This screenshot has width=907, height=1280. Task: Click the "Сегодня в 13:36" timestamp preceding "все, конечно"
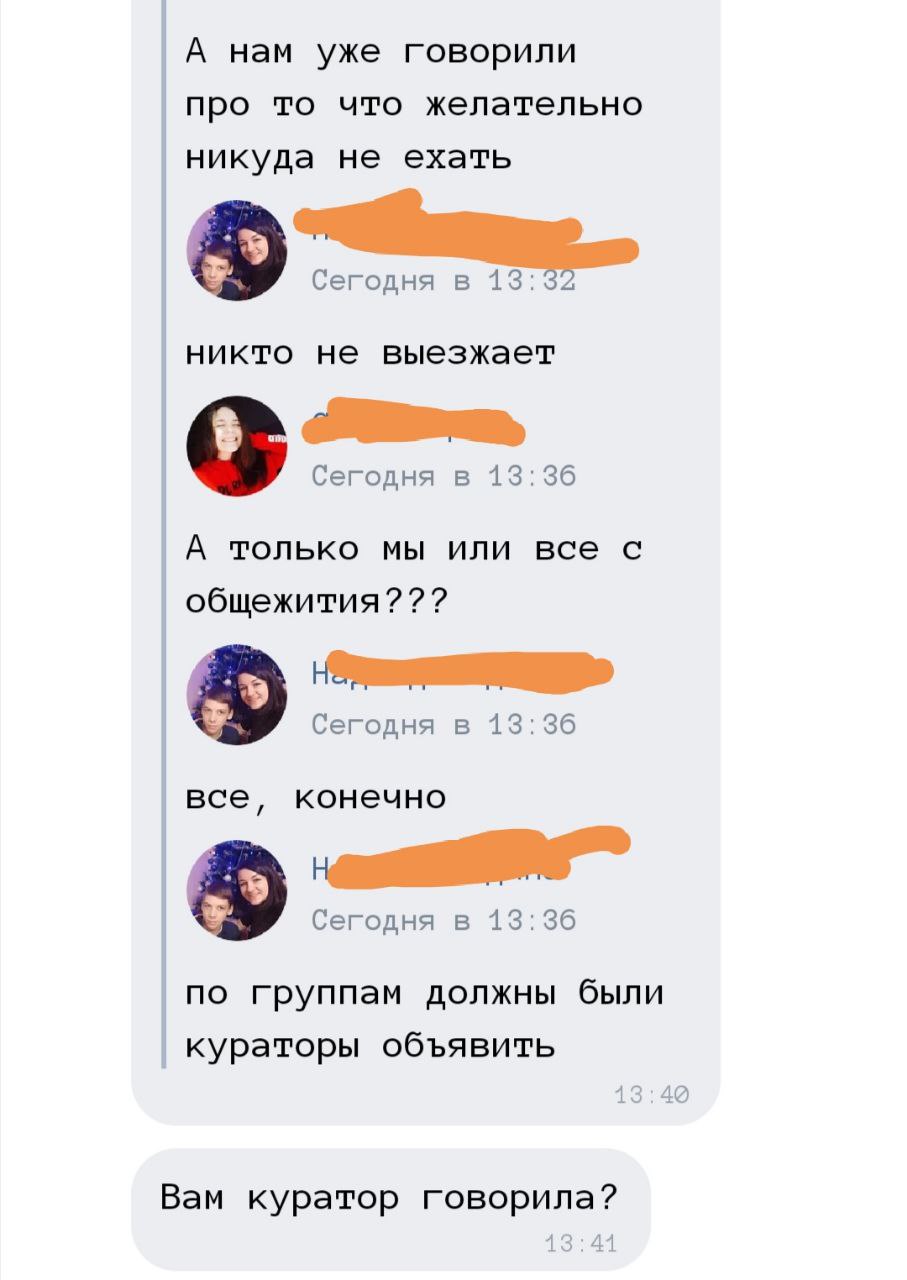tap(444, 725)
